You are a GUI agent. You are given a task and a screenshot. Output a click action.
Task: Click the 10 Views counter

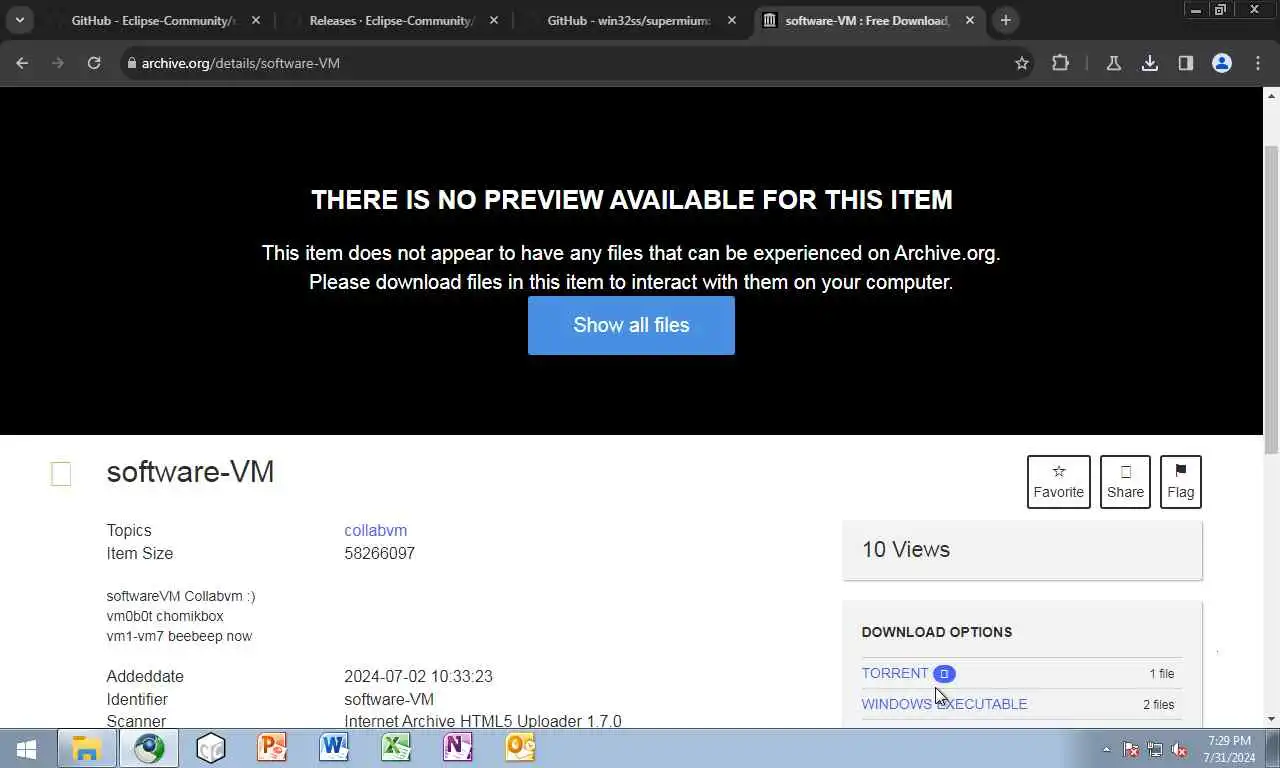pyautogui.click(x=906, y=549)
